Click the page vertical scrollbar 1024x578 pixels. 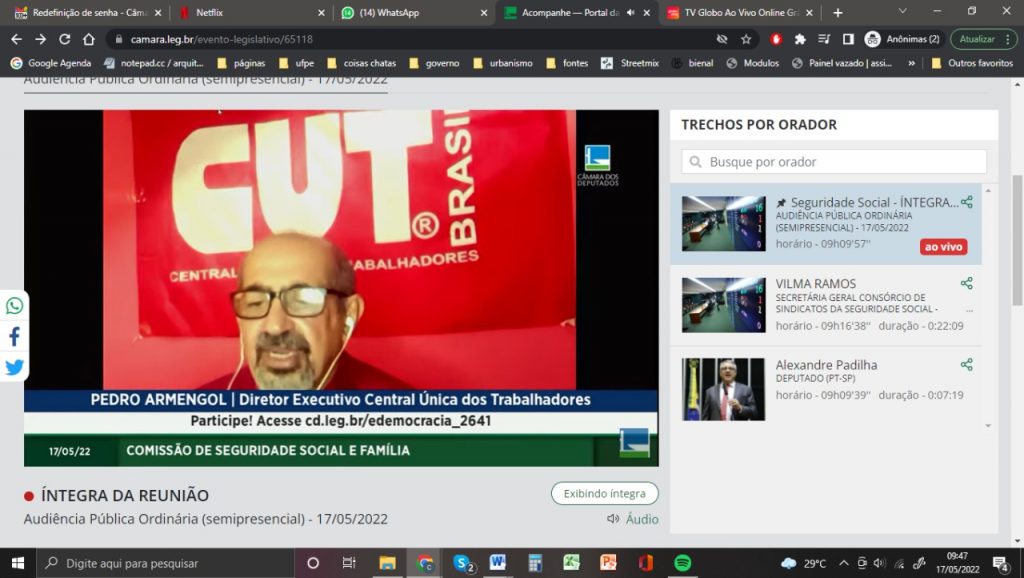pyautogui.click(x=1017, y=240)
